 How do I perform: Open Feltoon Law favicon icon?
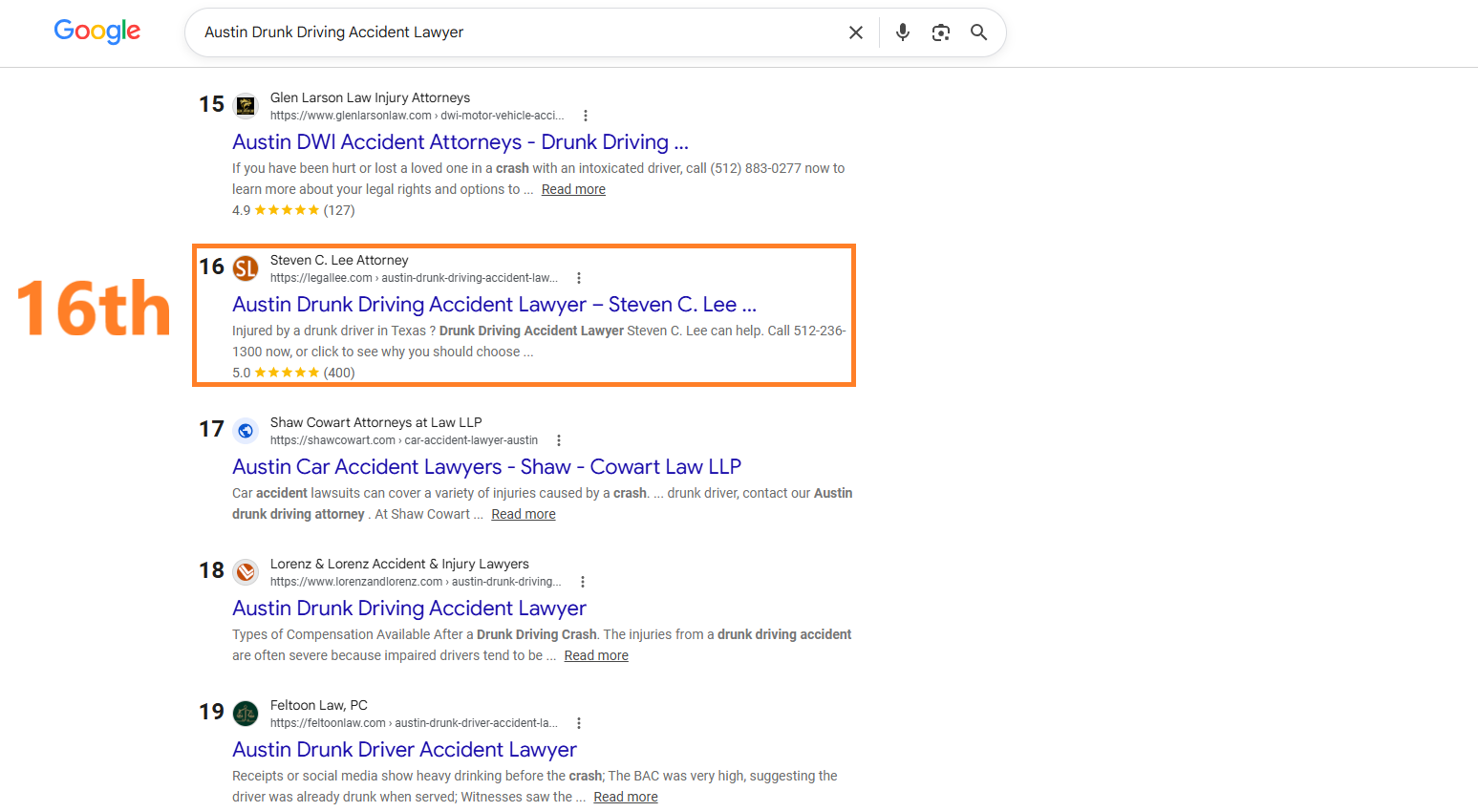click(x=246, y=714)
